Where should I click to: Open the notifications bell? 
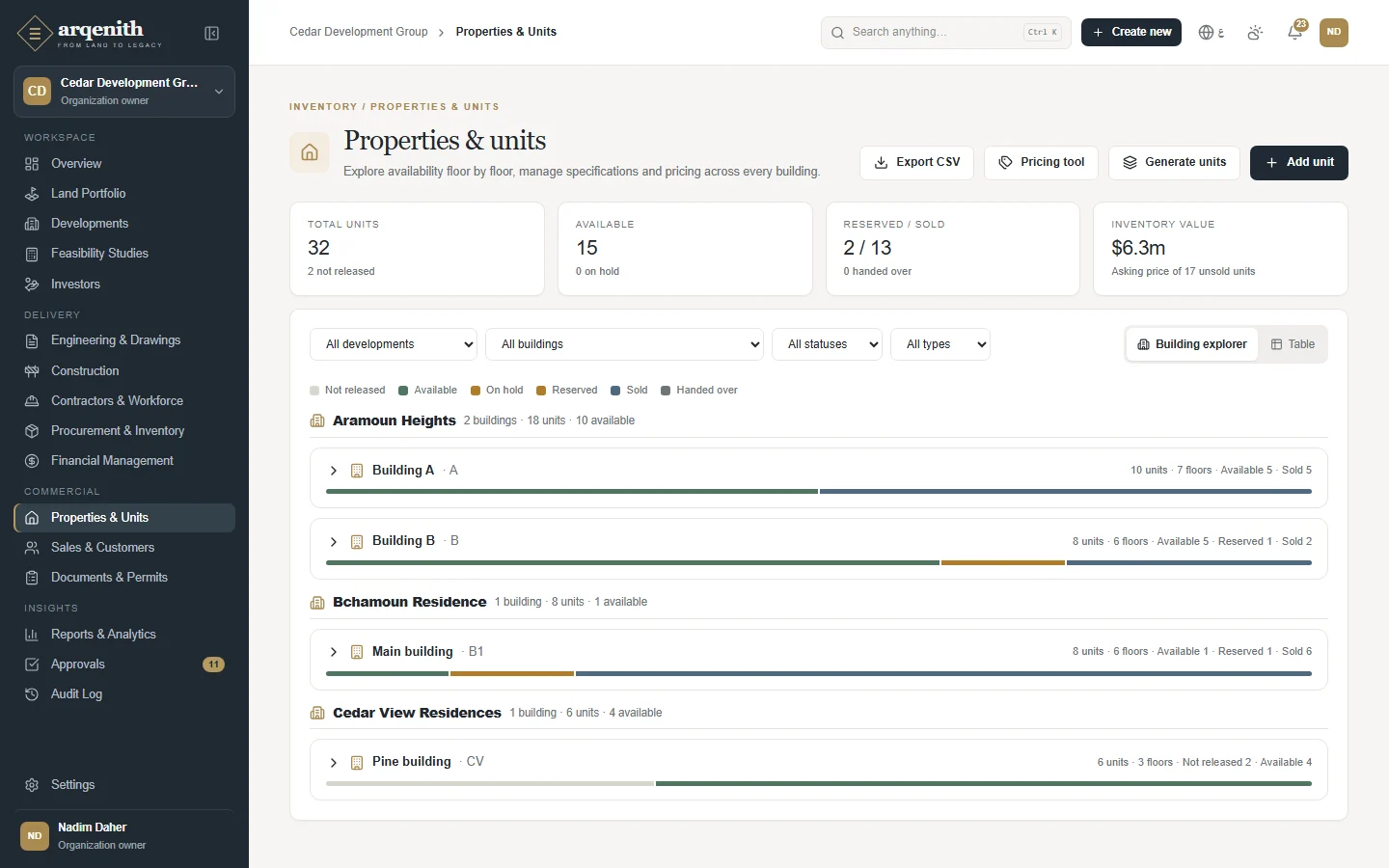pyautogui.click(x=1295, y=33)
